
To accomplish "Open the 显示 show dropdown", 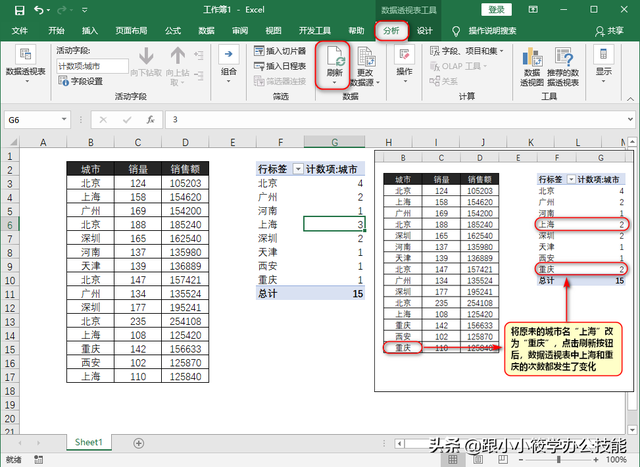I will tap(603, 64).
